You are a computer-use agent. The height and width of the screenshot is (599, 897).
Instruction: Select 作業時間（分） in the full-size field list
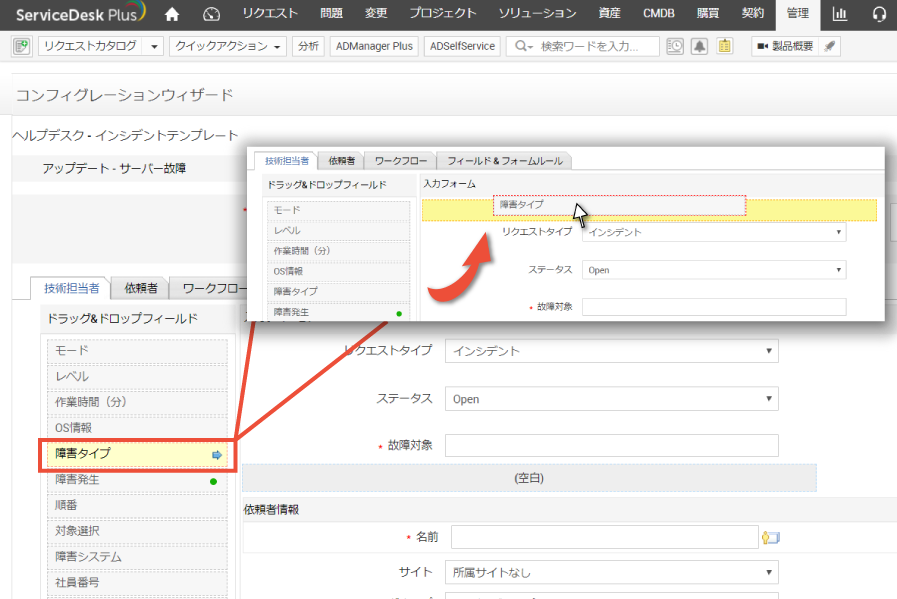click(x=137, y=402)
